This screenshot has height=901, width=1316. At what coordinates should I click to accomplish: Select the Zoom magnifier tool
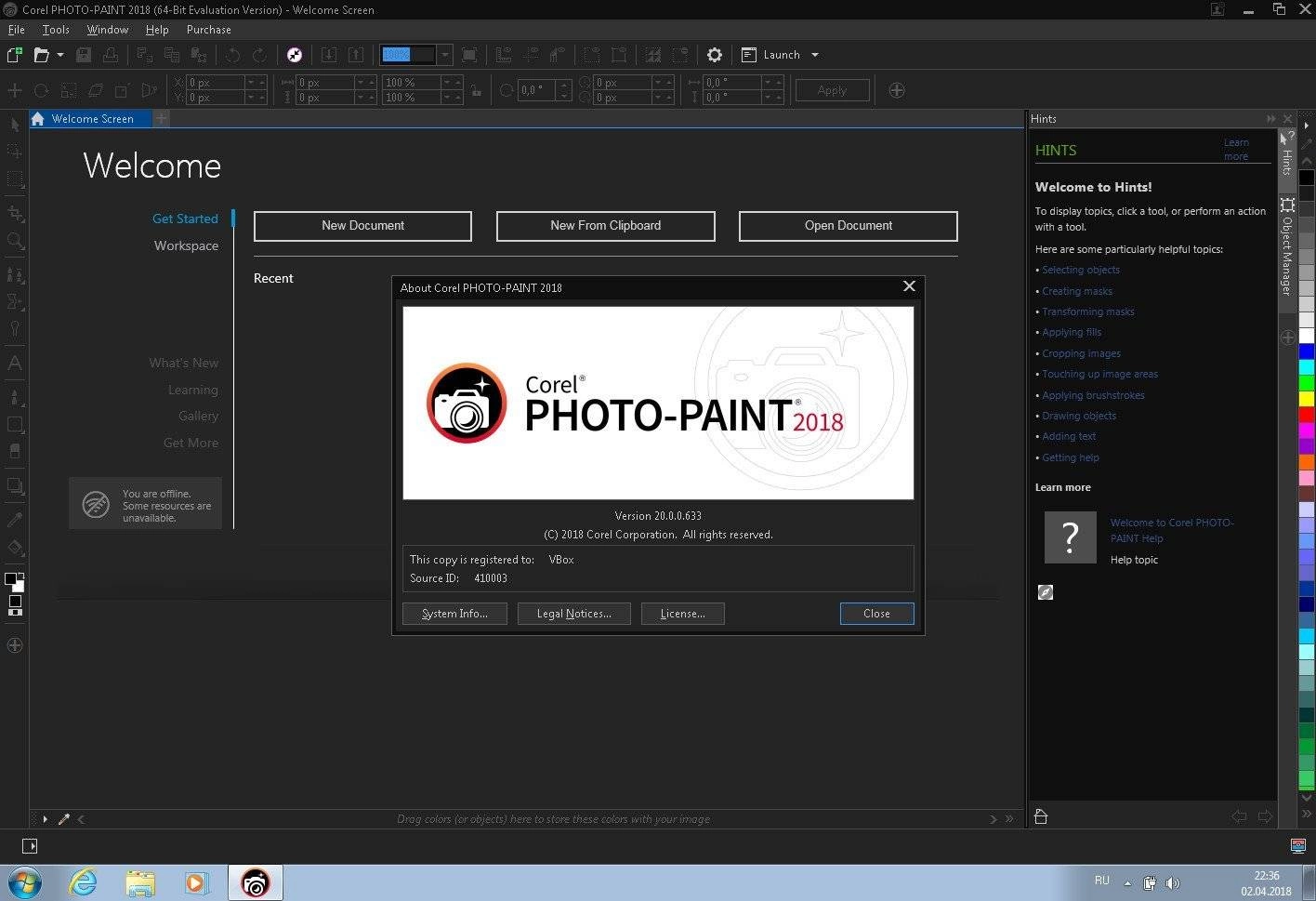point(14,241)
